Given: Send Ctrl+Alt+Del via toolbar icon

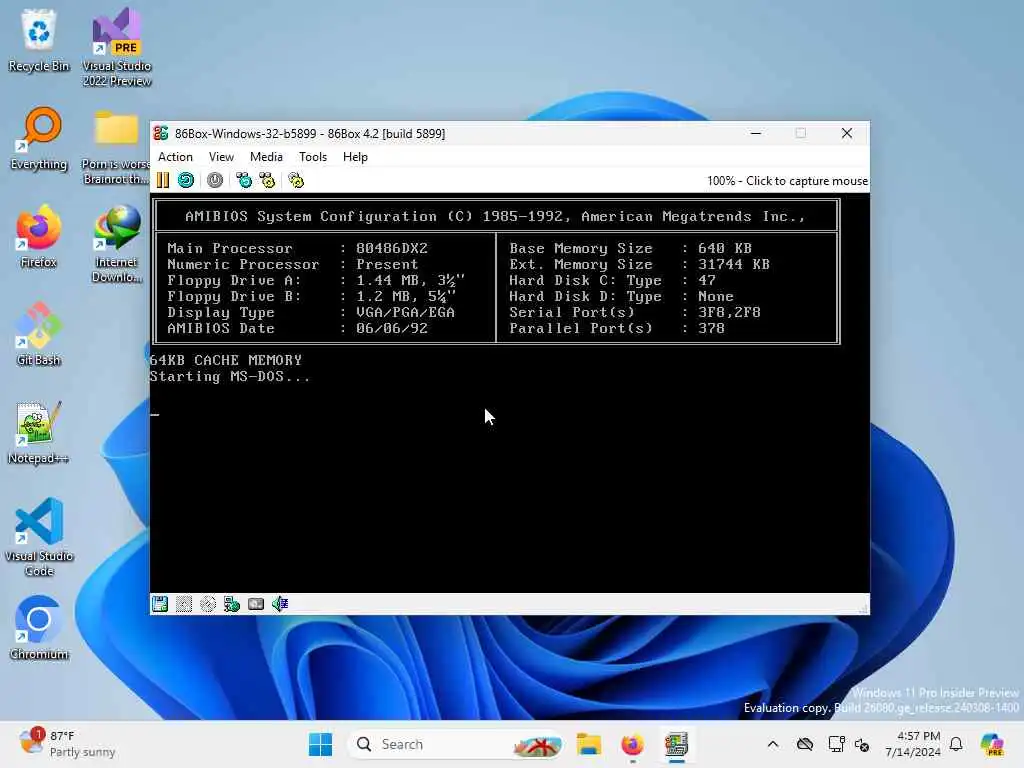Looking at the screenshot, I should coord(244,180).
